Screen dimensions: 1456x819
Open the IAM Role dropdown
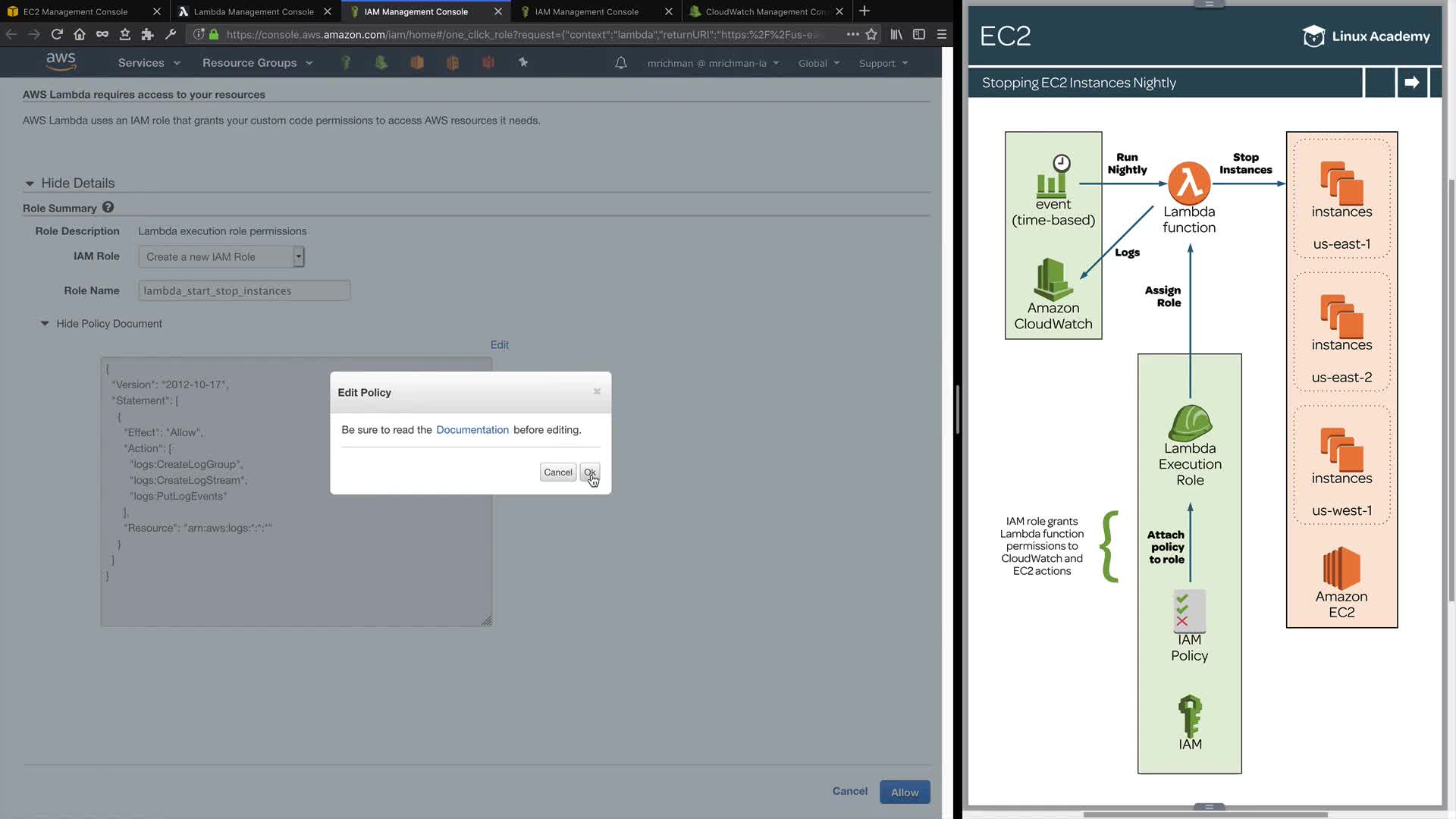tap(221, 257)
